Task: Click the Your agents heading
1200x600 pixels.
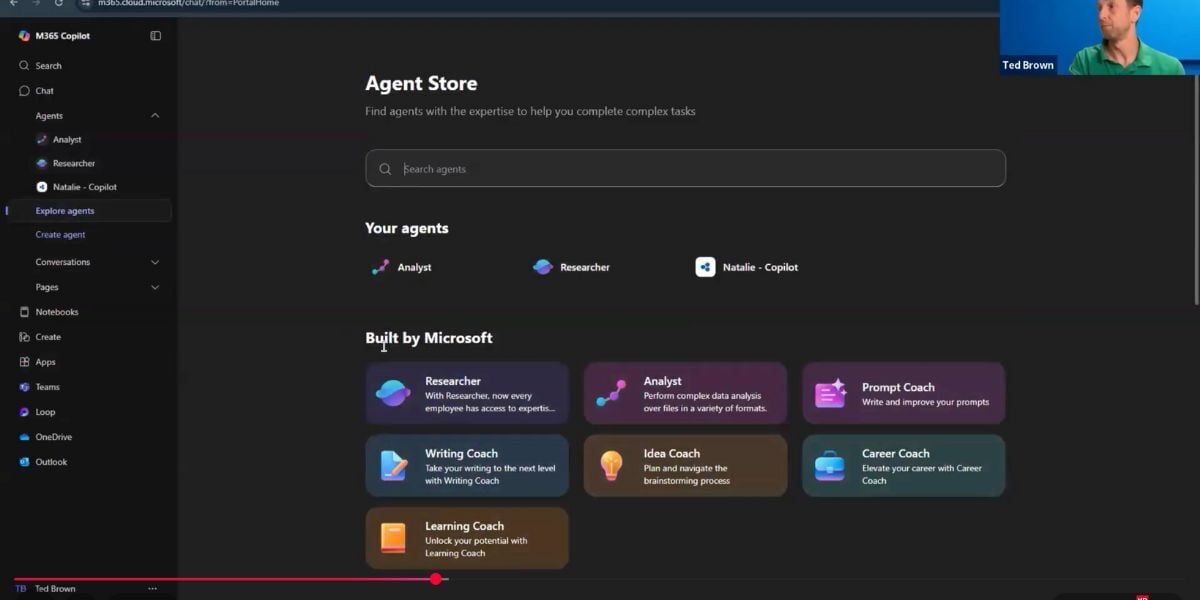Action: click(x=407, y=228)
